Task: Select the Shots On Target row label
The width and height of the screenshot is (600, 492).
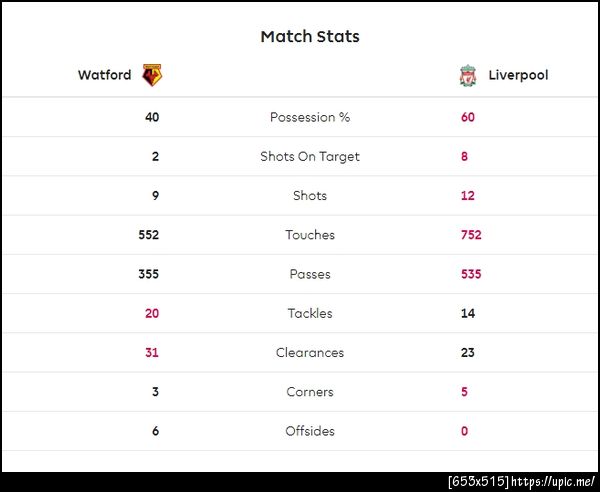Action: click(x=310, y=156)
